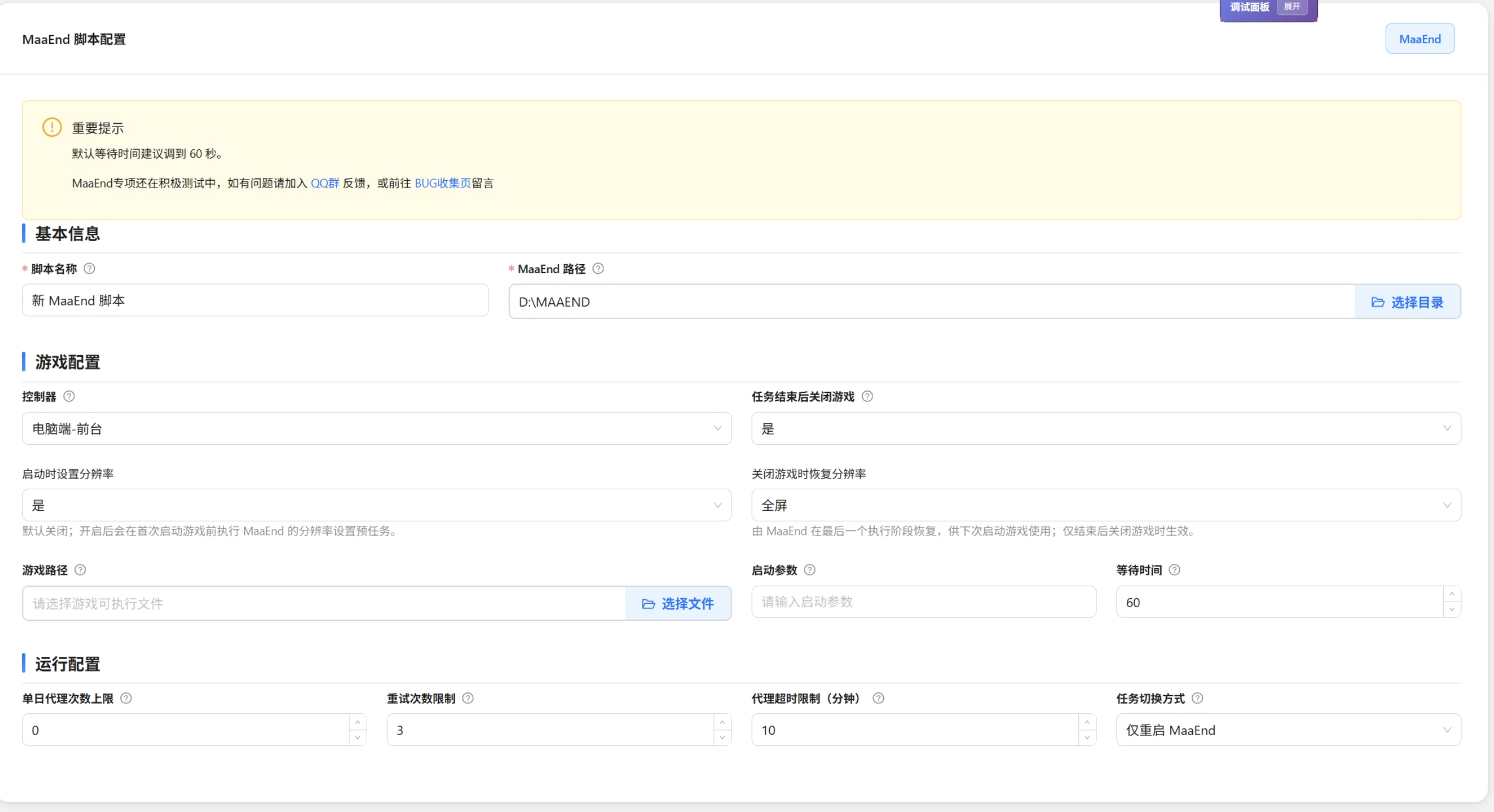The image size is (1494, 812).
Task: Click the 选择文件 button
Action: tap(678, 604)
